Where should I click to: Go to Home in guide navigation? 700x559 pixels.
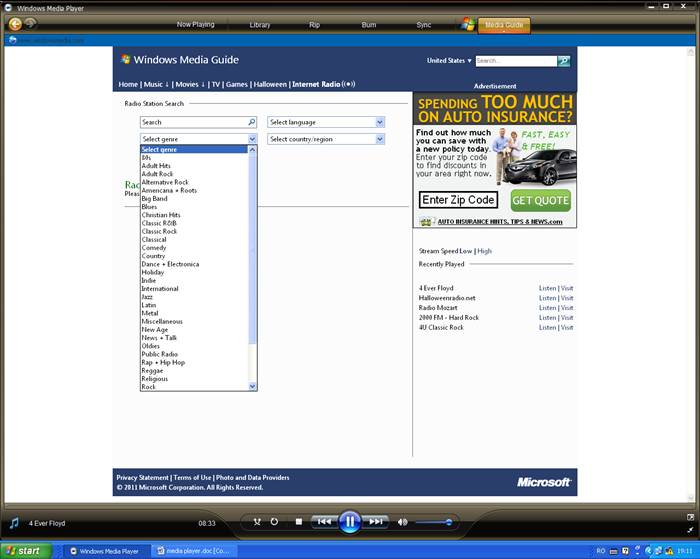[x=128, y=84]
